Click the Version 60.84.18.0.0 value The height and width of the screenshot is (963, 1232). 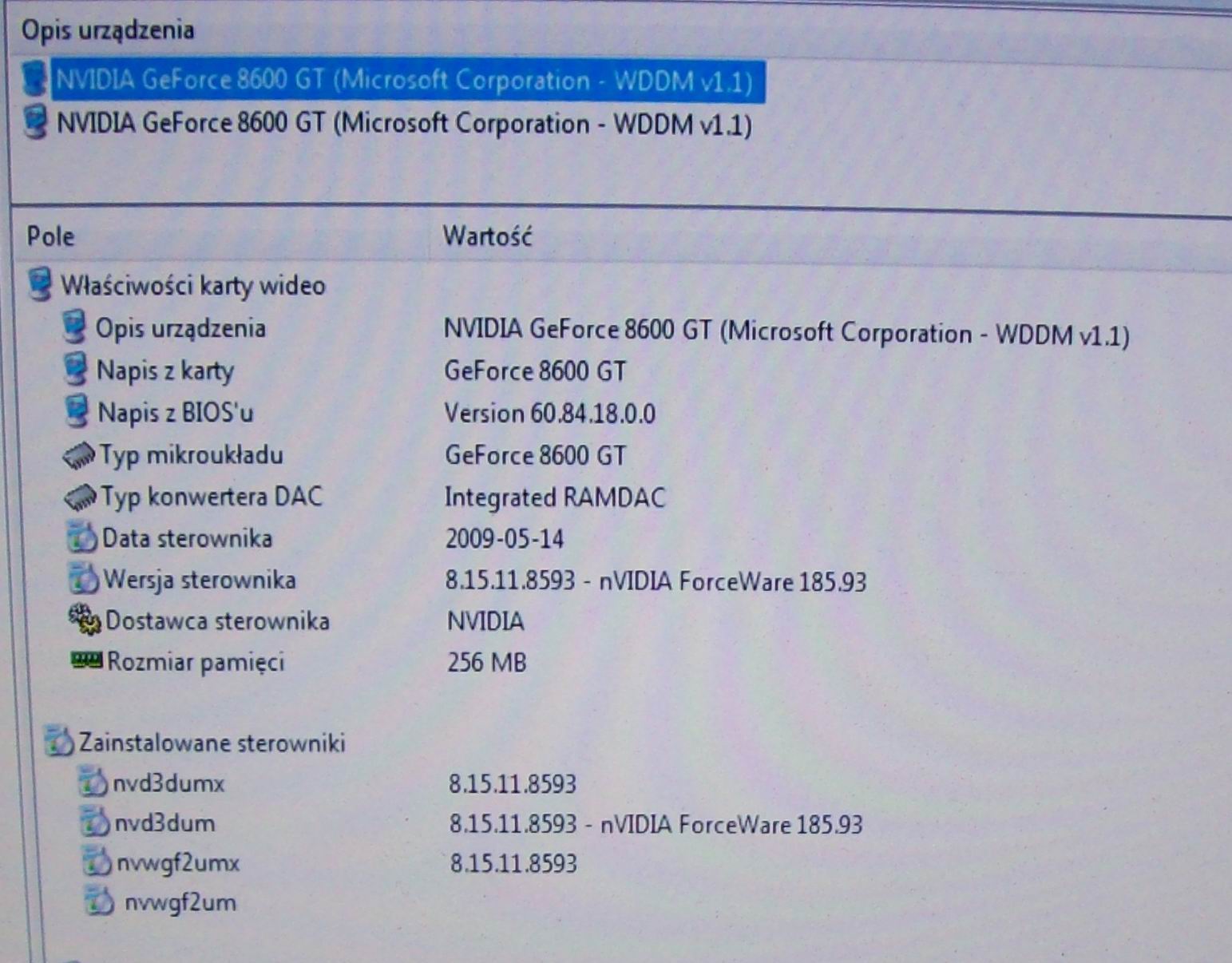550,414
